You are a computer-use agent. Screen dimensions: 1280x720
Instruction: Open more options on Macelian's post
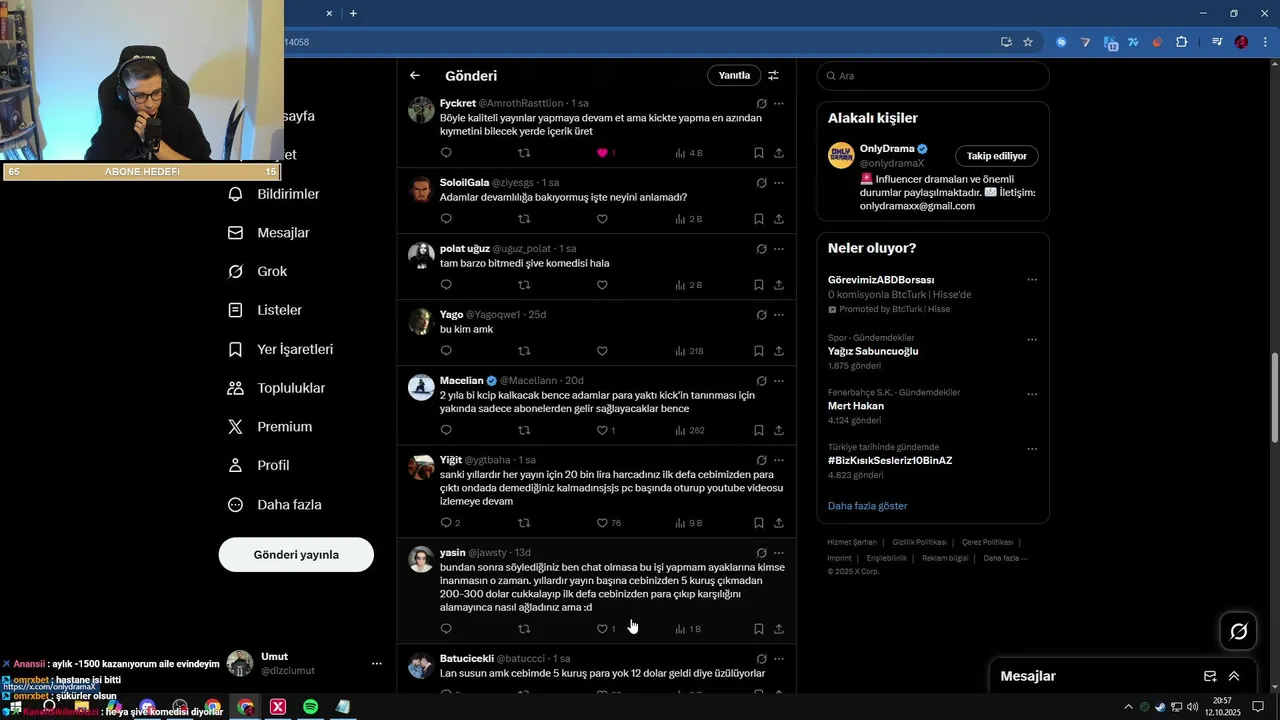779,381
